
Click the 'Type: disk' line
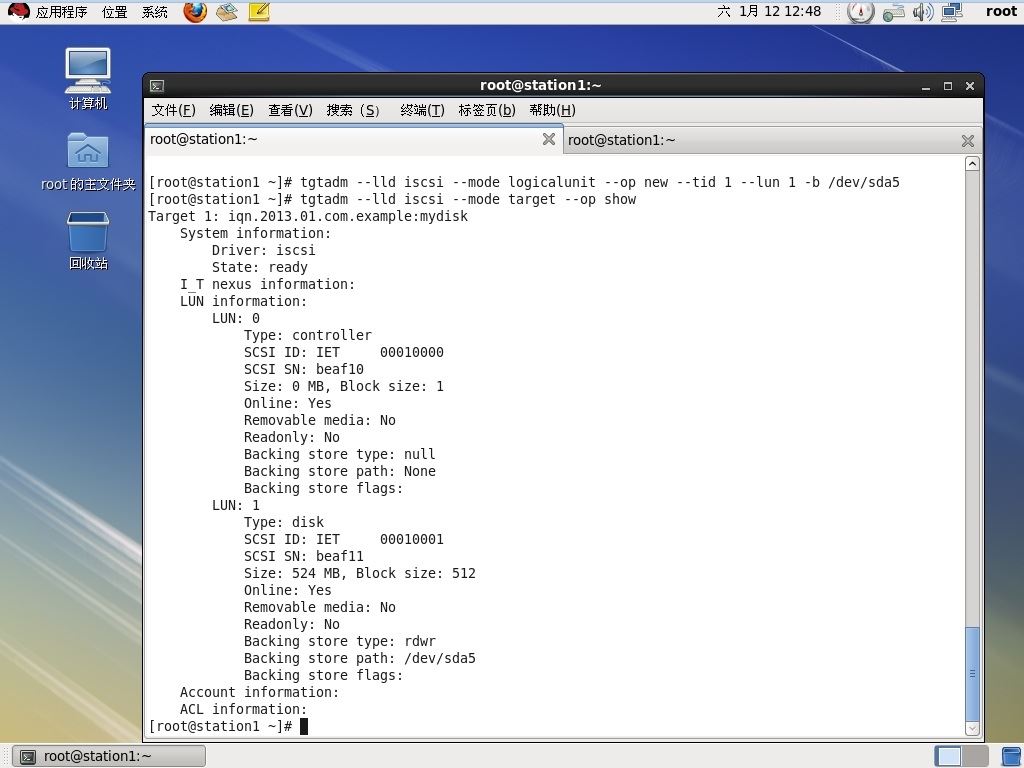point(284,522)
